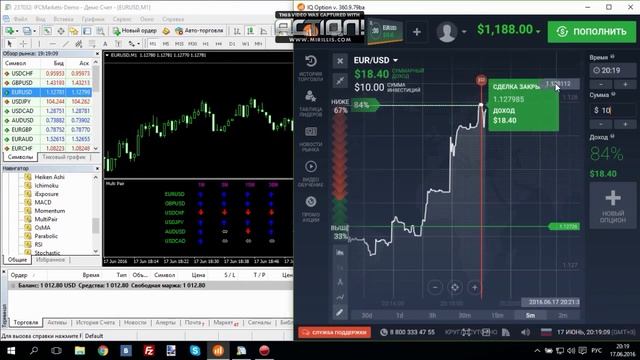Center the chart with crosshair circle
The width and height of the screenshot is (640, 360).
[x=455, y=287]
